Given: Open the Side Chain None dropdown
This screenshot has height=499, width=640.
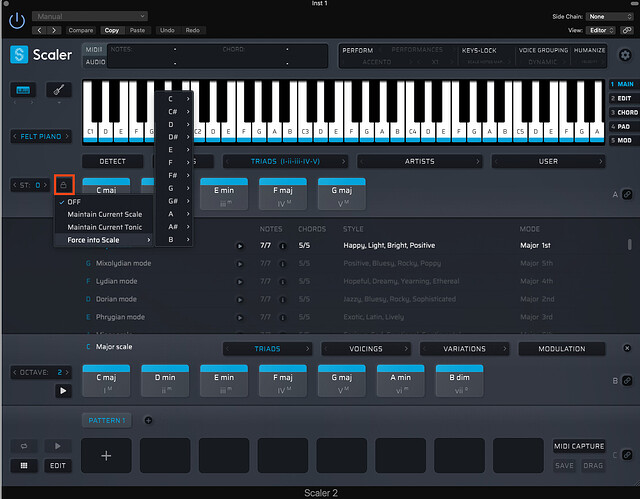Looking at the screenshot, I should pyautogui.click(x=610, y=17).
